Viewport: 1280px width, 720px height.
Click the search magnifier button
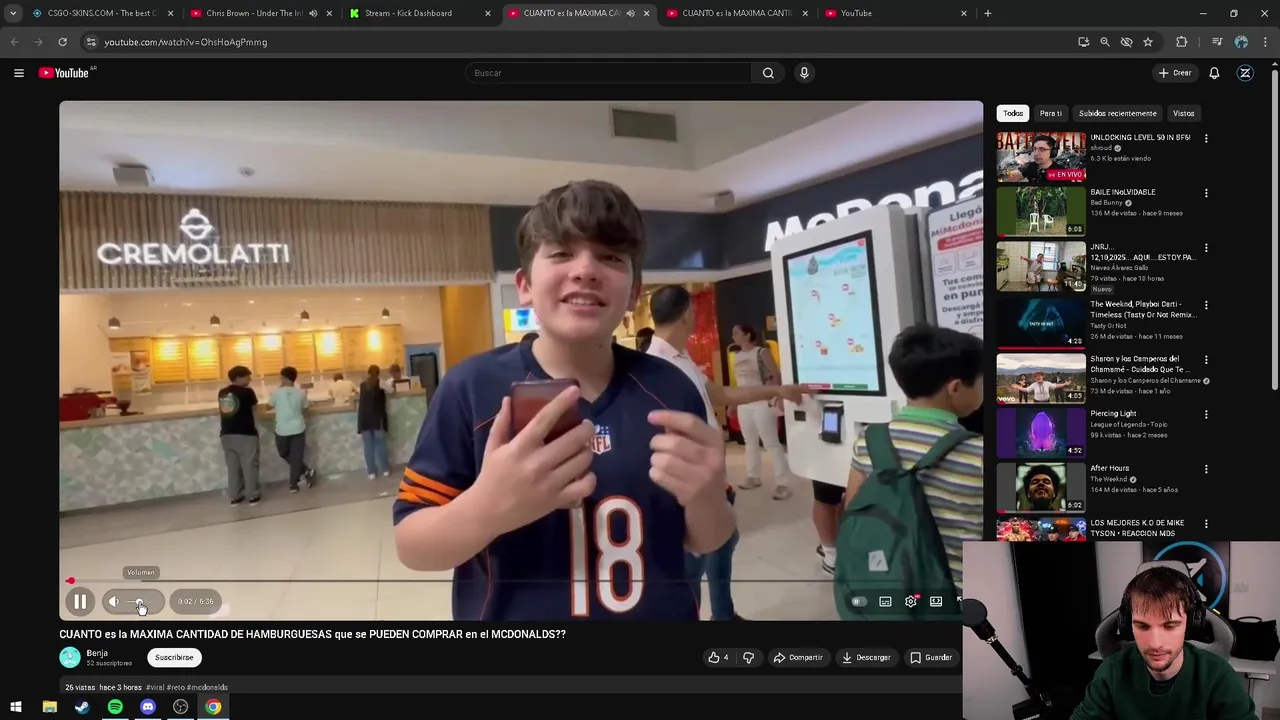click(x=768, y=73)
